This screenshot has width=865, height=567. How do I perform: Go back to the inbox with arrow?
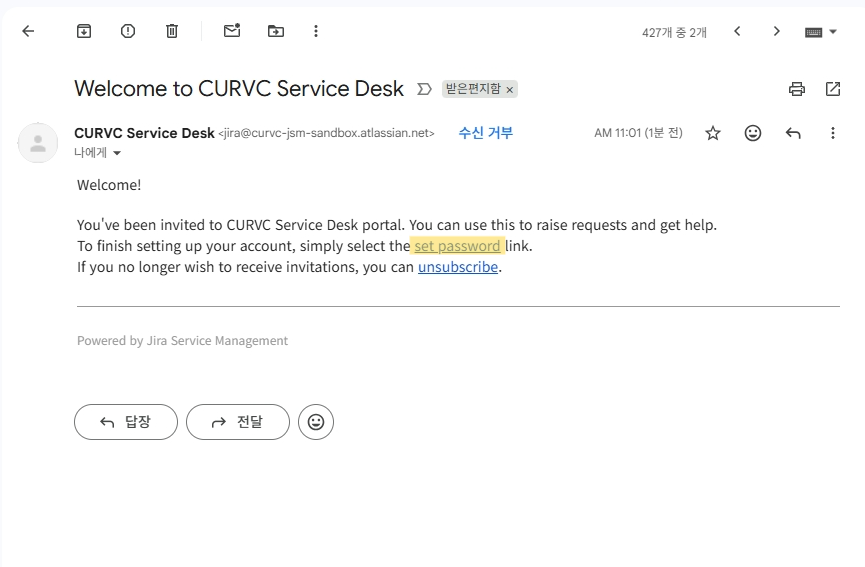coord(28,31)
